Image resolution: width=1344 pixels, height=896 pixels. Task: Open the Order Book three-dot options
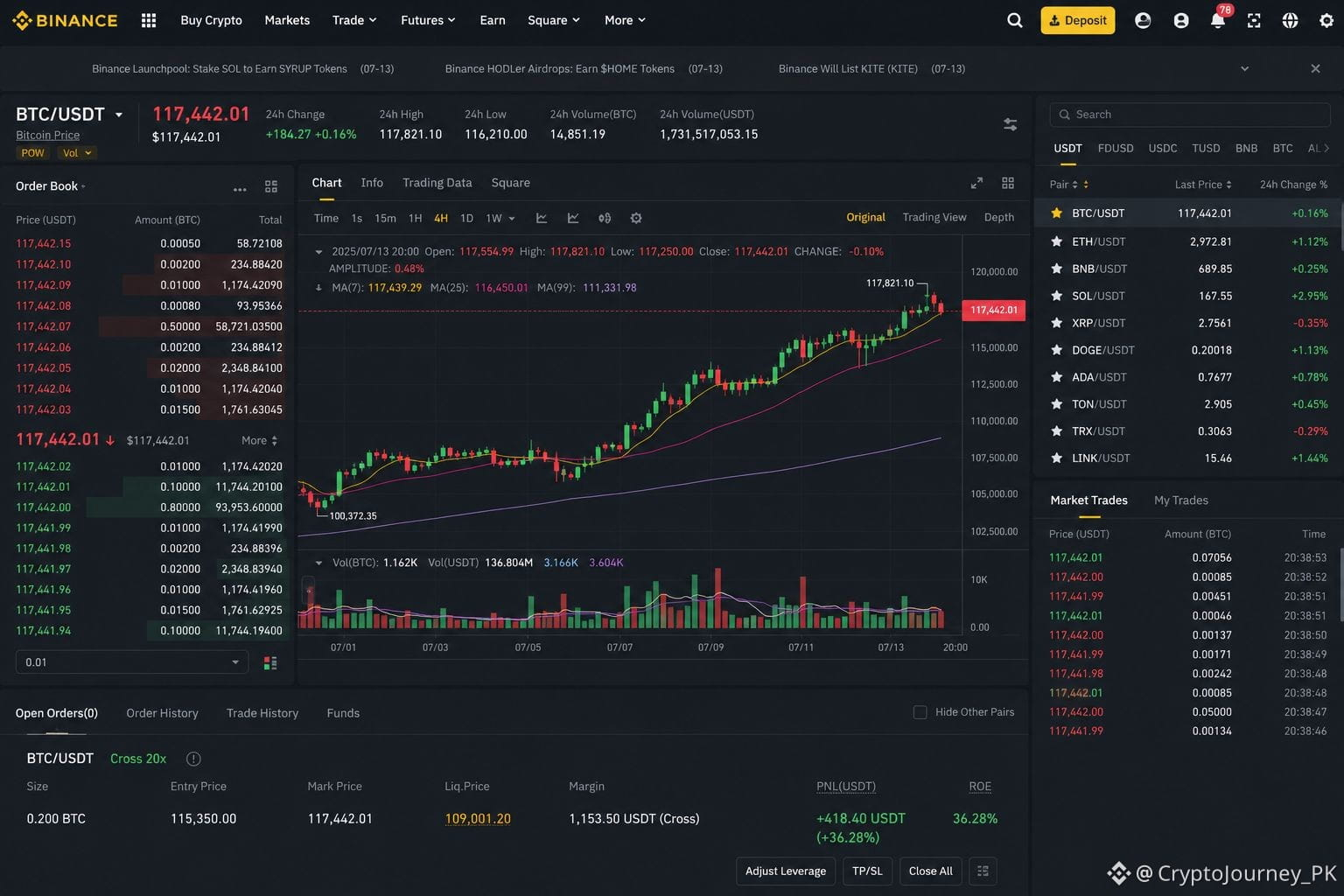[240, 187]
